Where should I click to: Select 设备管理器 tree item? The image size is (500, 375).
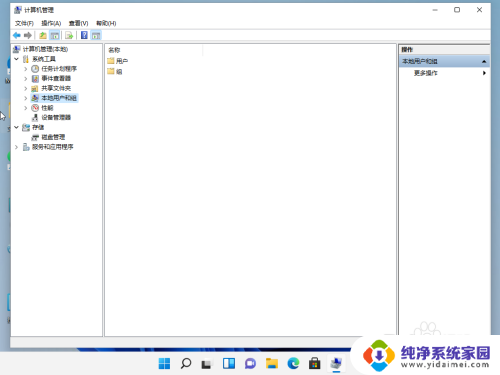click(56, 117)
